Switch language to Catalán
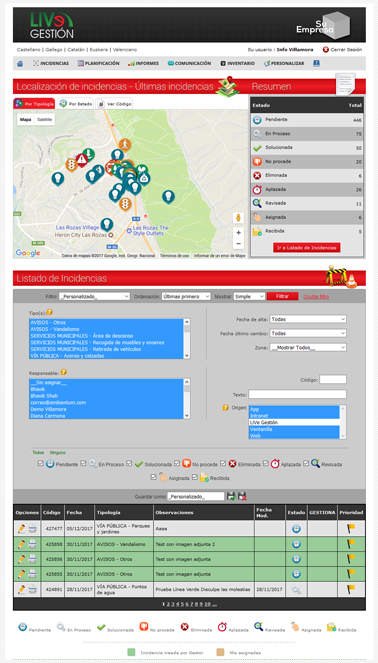 coord(76,49)
